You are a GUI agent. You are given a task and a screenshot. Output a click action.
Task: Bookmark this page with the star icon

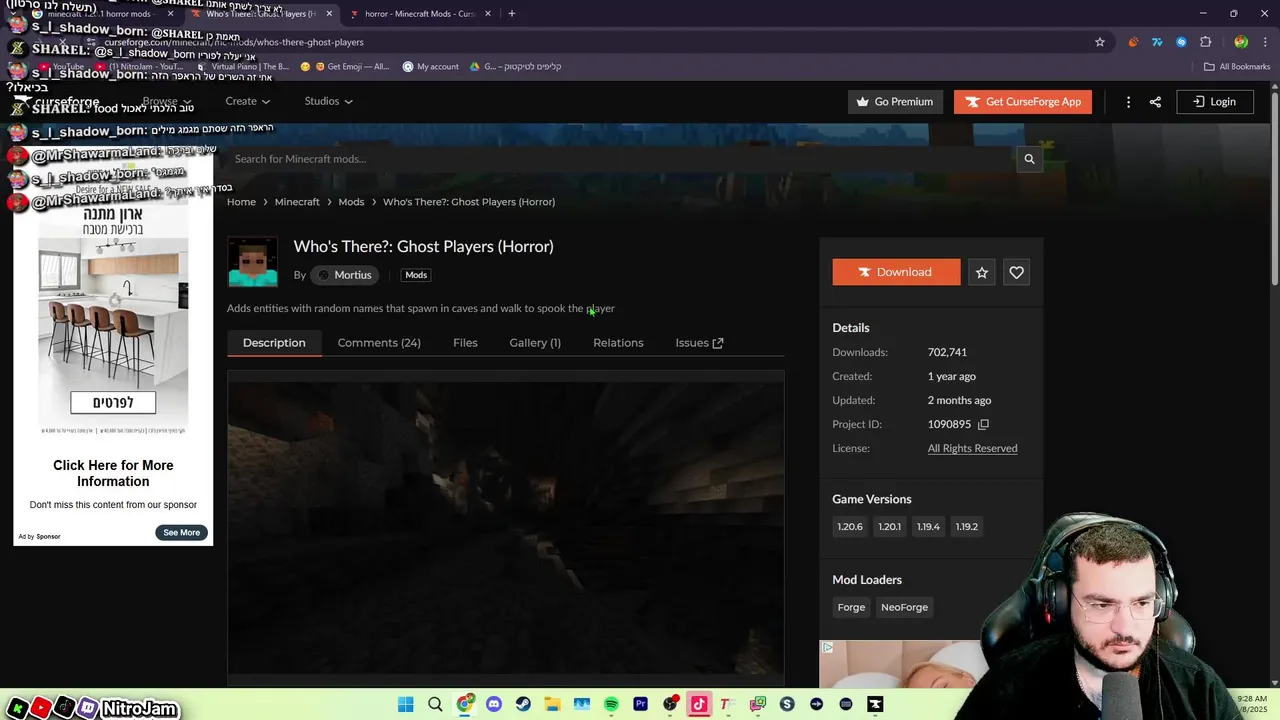tap(1100, 42)
